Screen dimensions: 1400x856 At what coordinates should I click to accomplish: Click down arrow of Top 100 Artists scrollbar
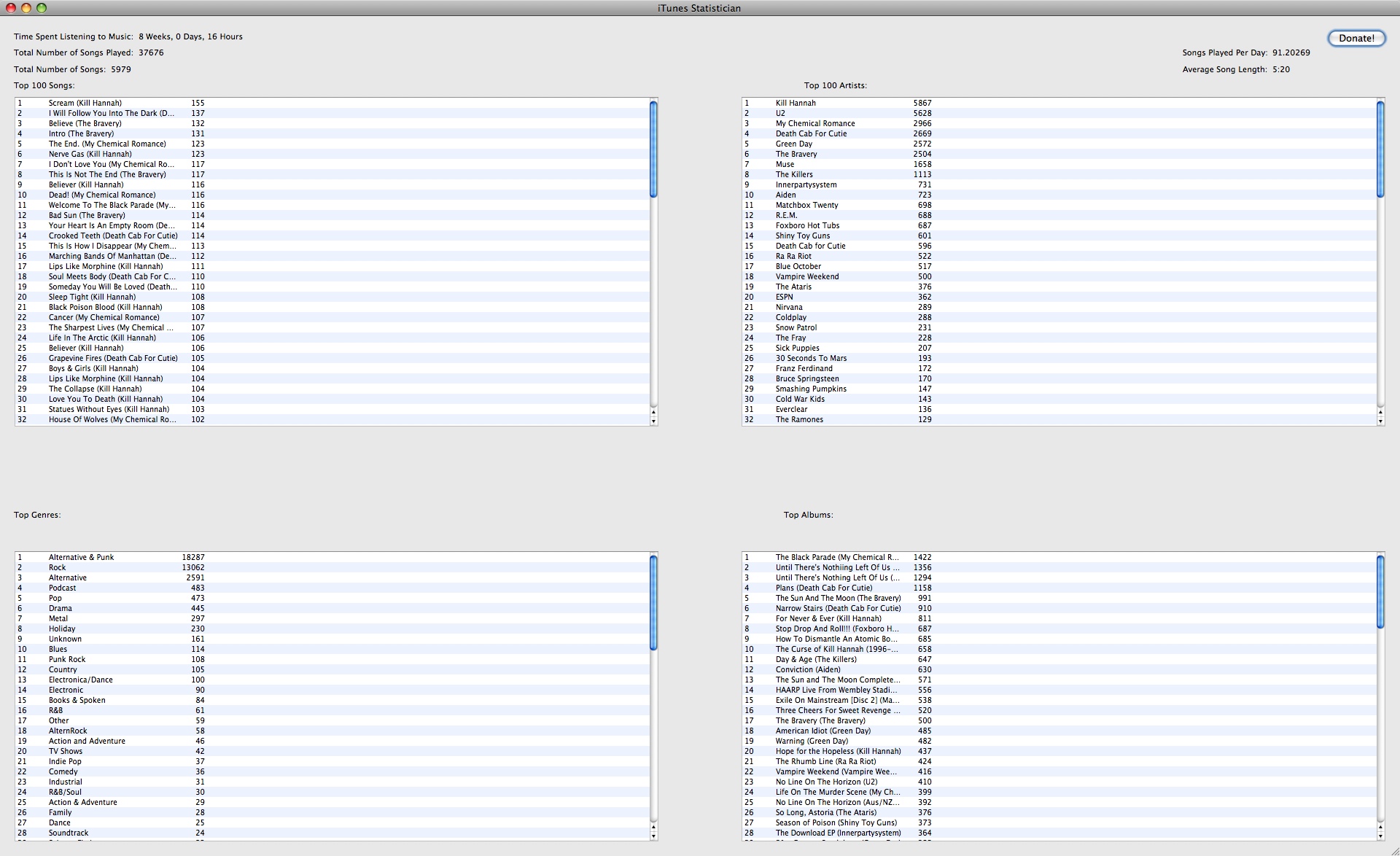[x=1380, y=421]
